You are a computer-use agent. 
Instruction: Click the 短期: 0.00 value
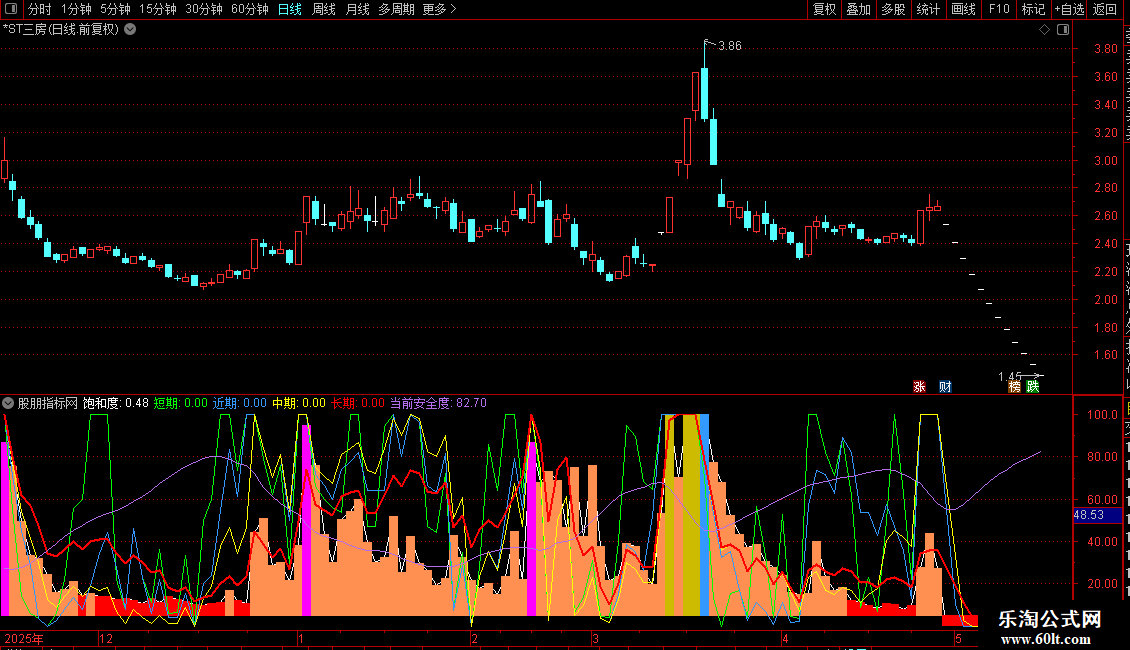[x=181, y=403]
